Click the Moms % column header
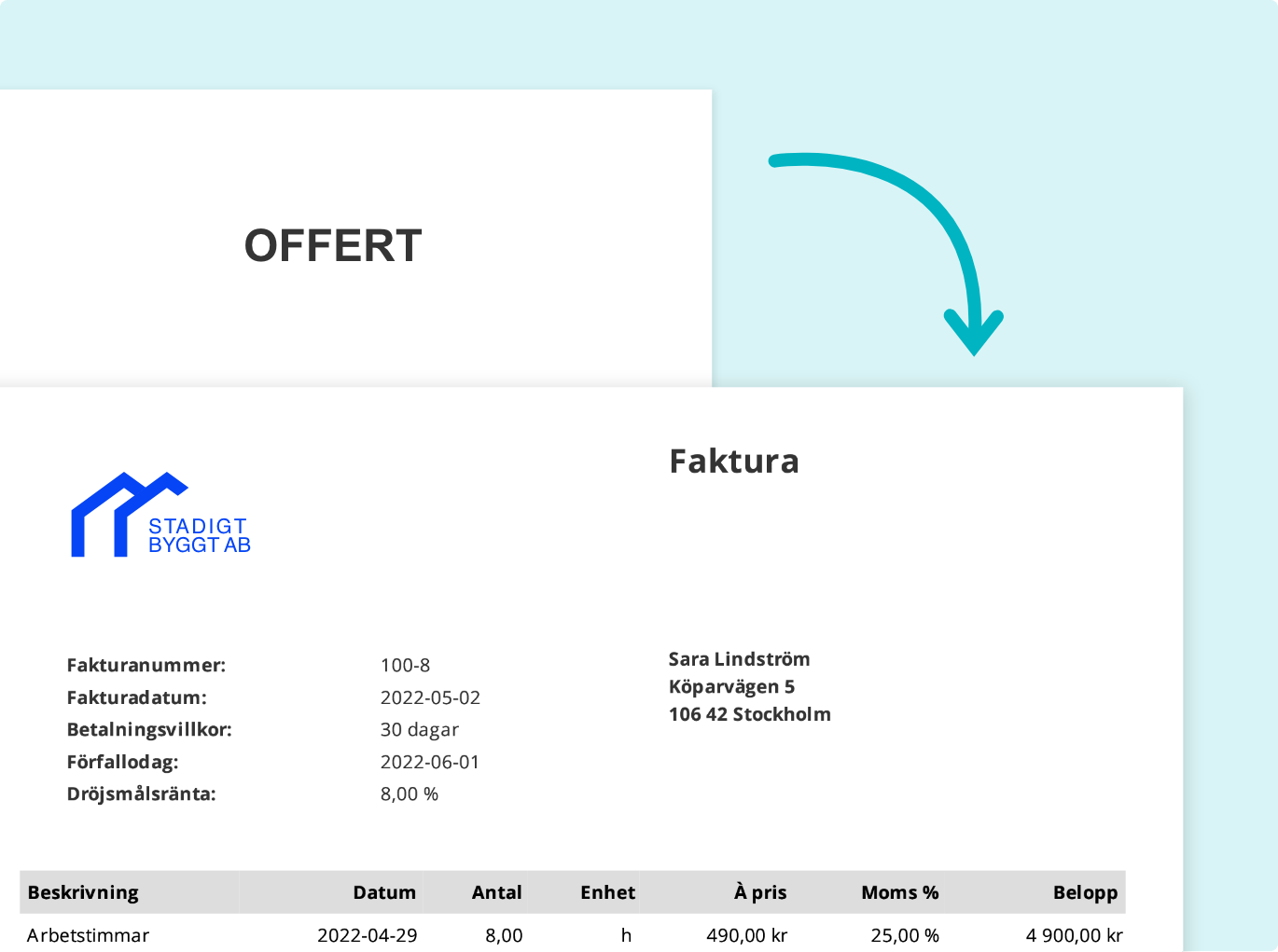 [898, 892]
